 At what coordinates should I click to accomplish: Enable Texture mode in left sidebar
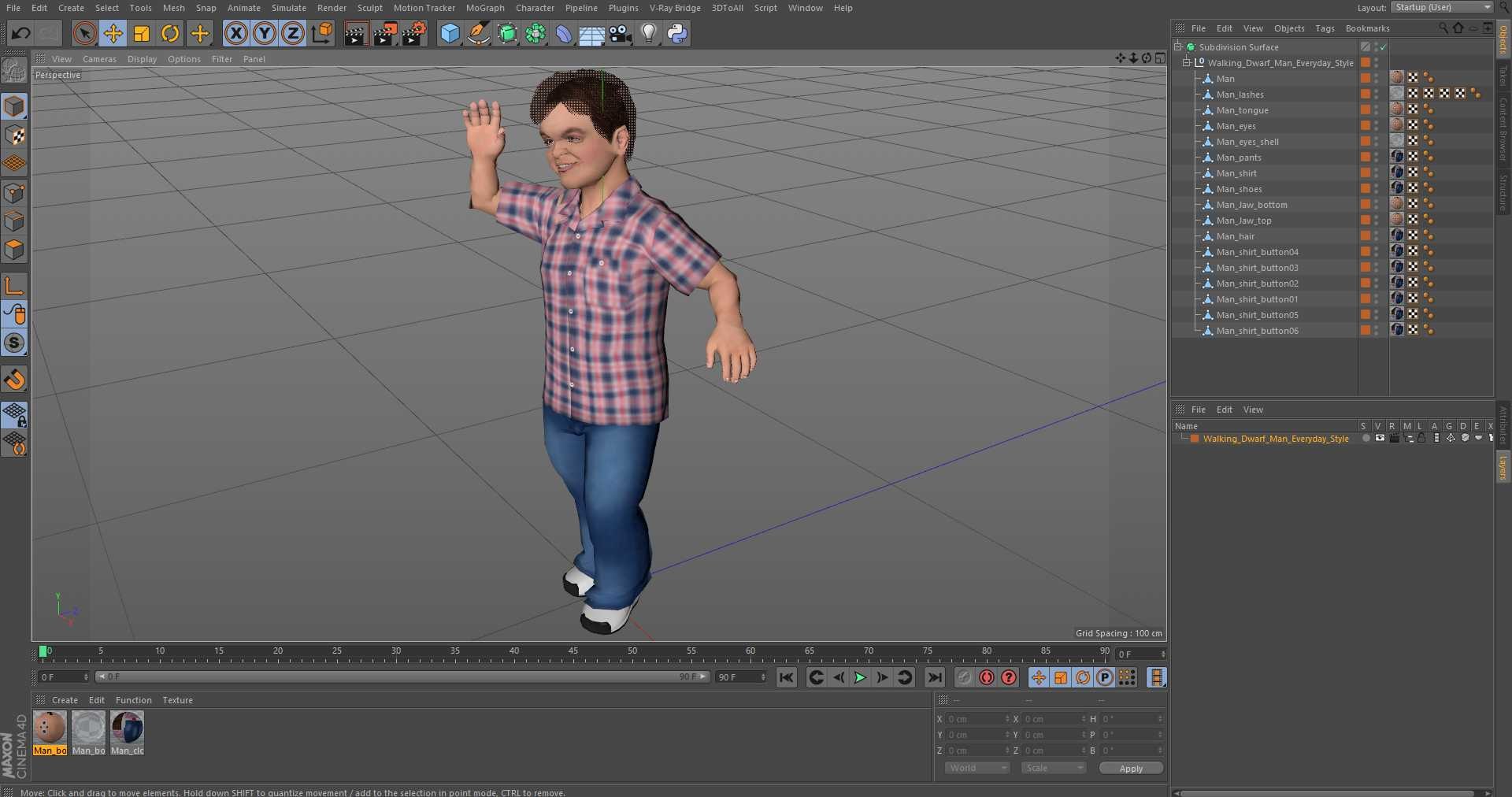15,135
